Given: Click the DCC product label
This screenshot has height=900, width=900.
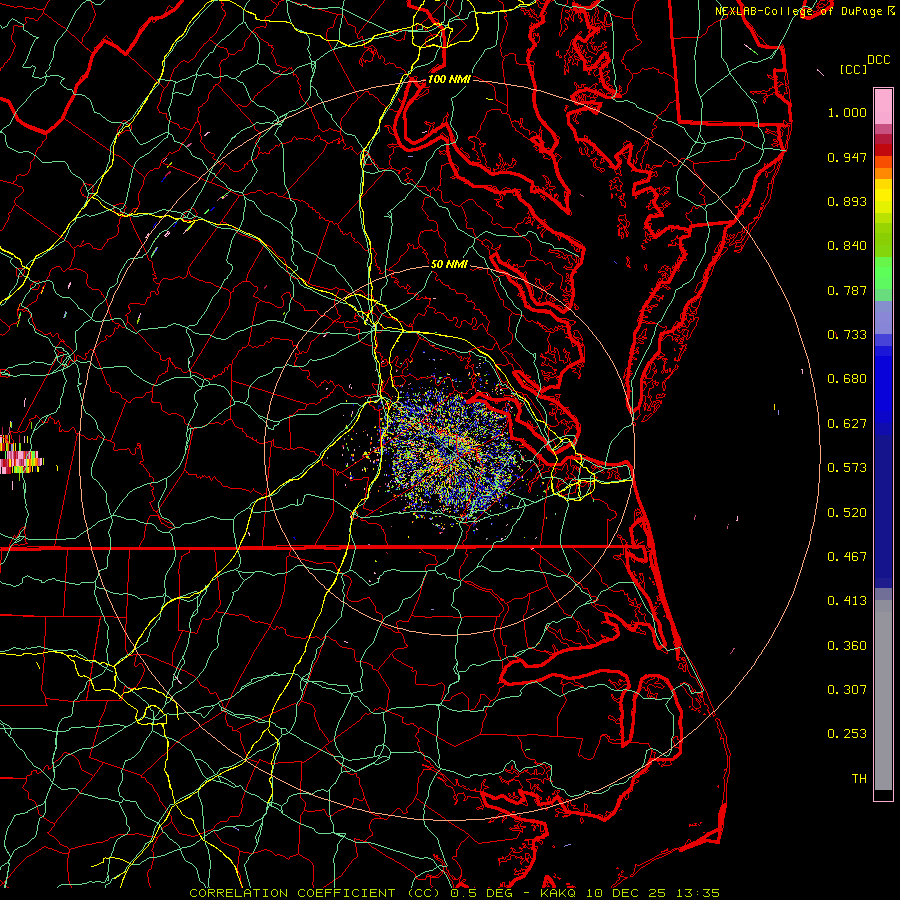Looking at the screenshot, I should click(879, 60).
